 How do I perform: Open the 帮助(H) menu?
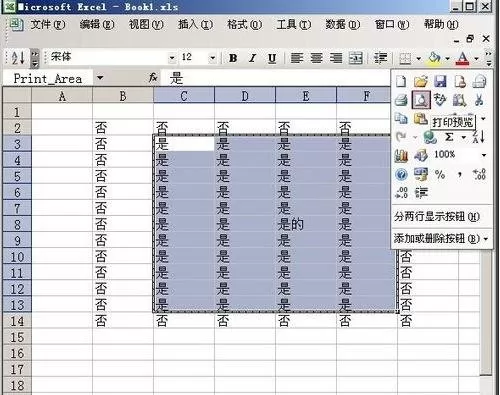441,24
